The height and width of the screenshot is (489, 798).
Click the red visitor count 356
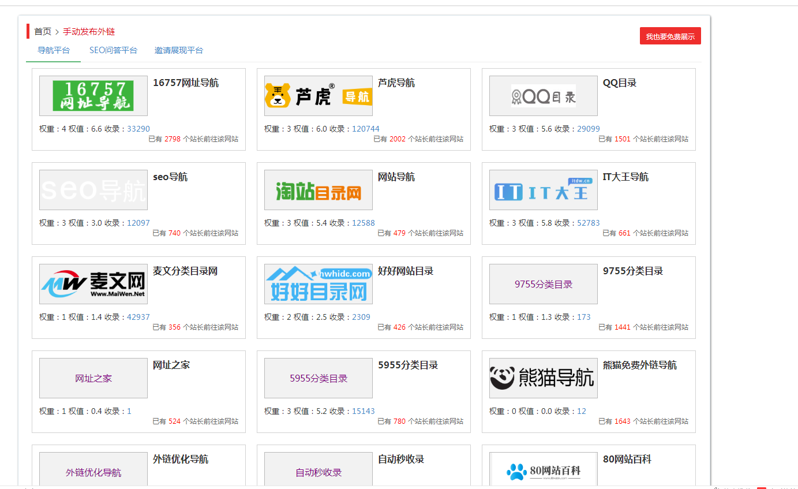coord(175,328)
